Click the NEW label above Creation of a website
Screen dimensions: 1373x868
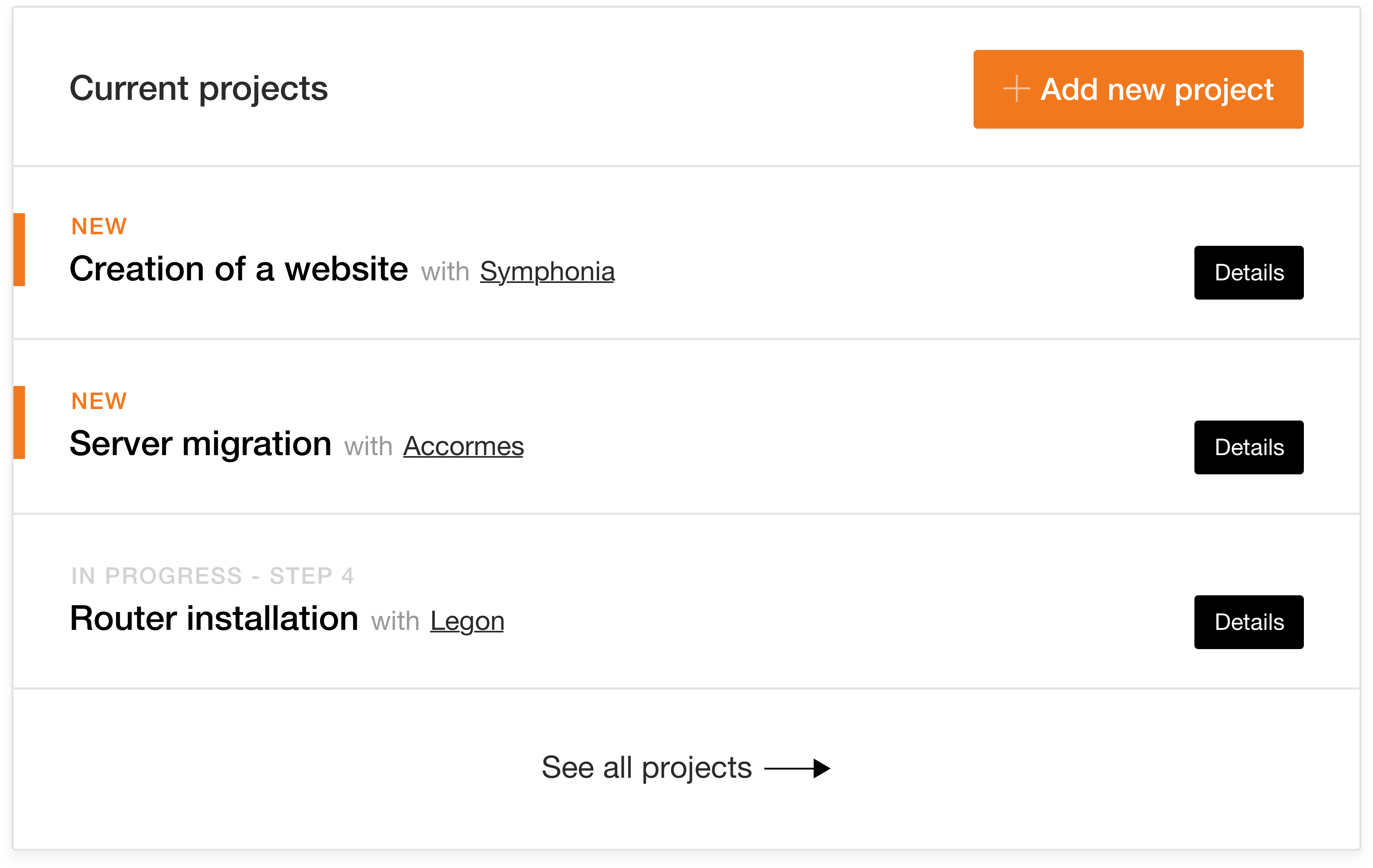[99, 226]
